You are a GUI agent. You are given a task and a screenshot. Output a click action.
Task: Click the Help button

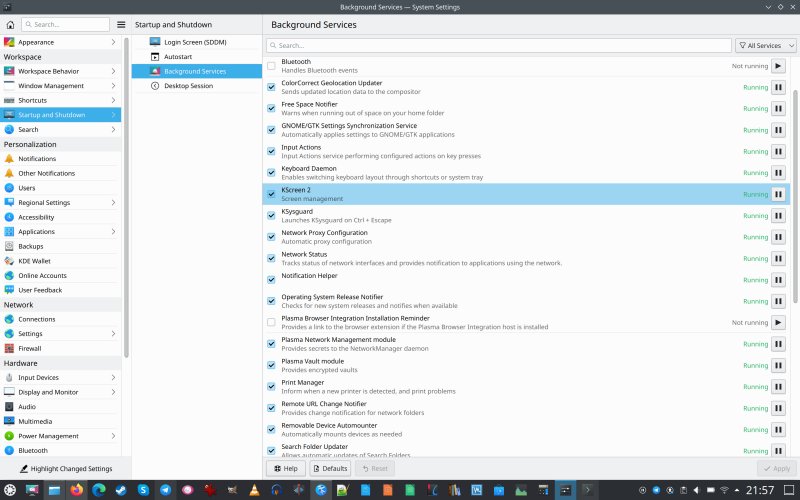click(286, 468)
